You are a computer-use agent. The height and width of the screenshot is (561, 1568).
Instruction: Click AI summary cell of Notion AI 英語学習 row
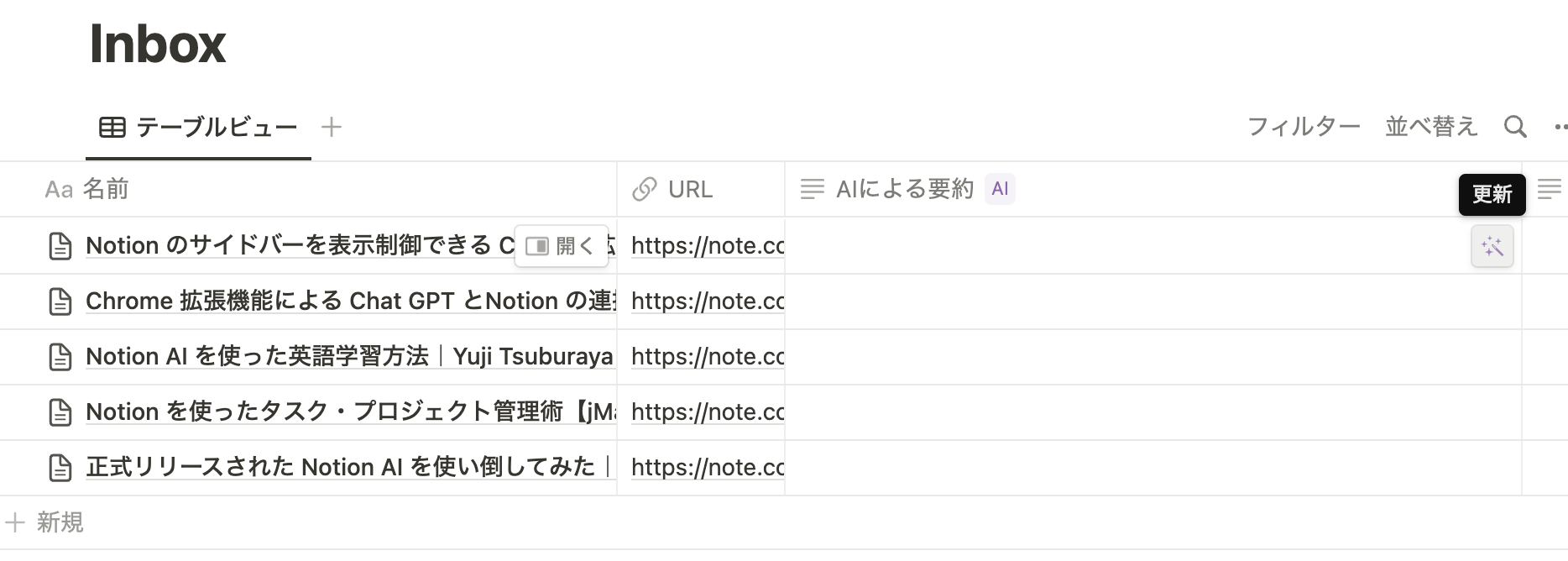[1153, 357]
